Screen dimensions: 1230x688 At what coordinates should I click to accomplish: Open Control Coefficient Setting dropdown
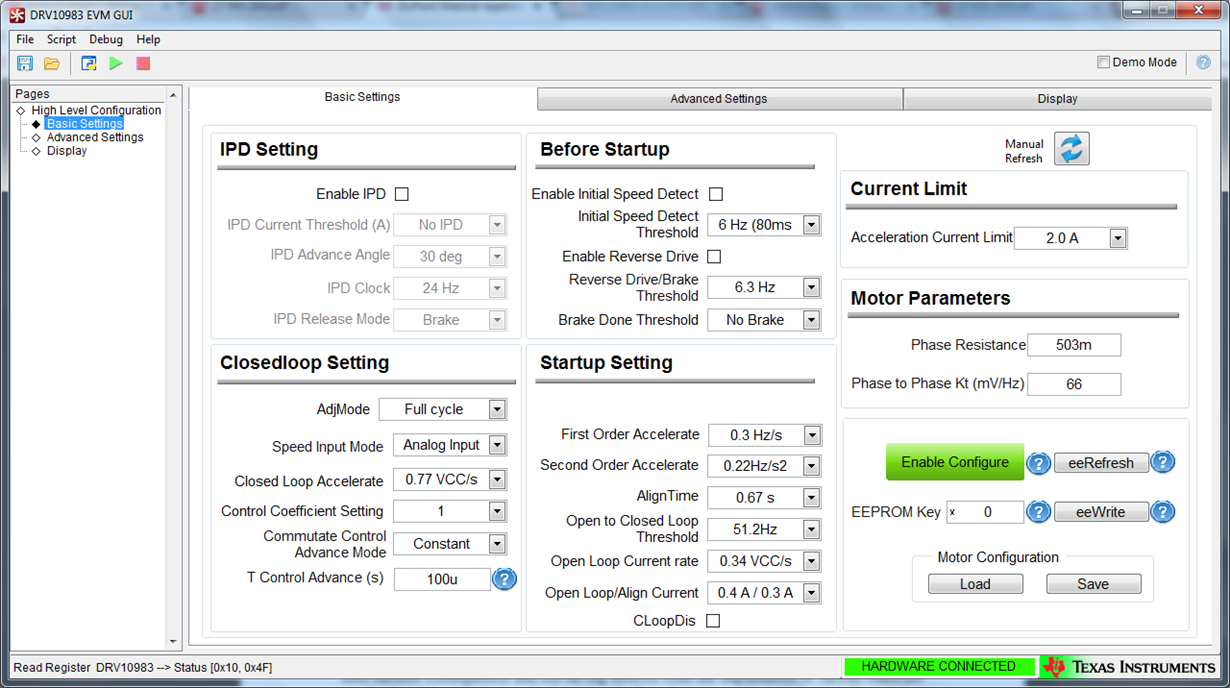[x=449, y=511]
